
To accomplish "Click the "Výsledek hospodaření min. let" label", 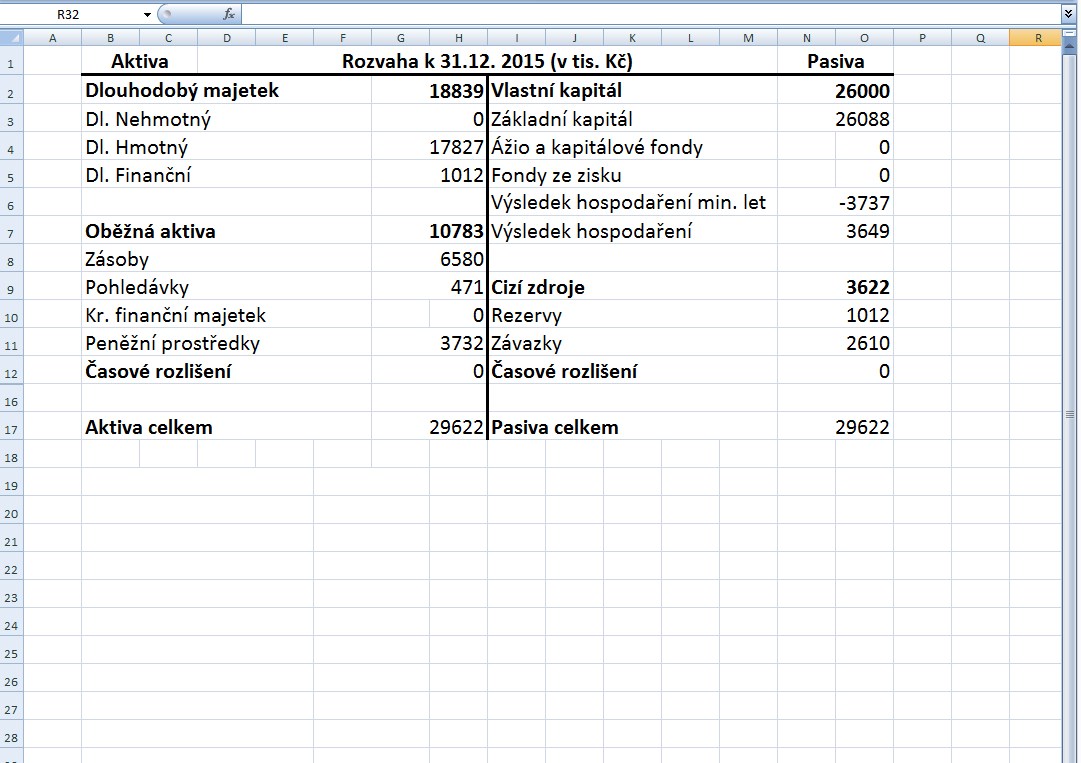I will (x=629, y=203).
